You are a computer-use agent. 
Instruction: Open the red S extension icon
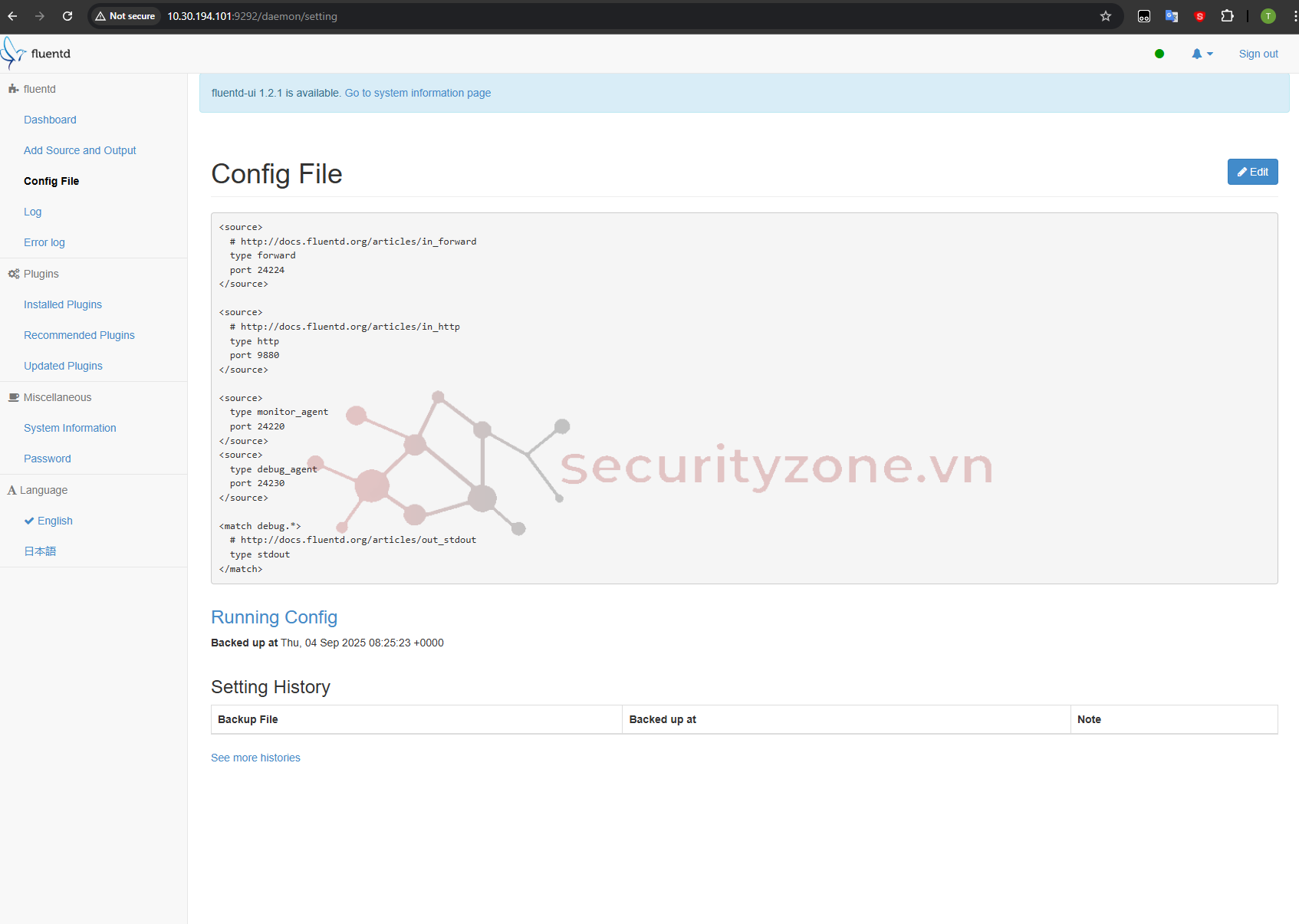1199,16
